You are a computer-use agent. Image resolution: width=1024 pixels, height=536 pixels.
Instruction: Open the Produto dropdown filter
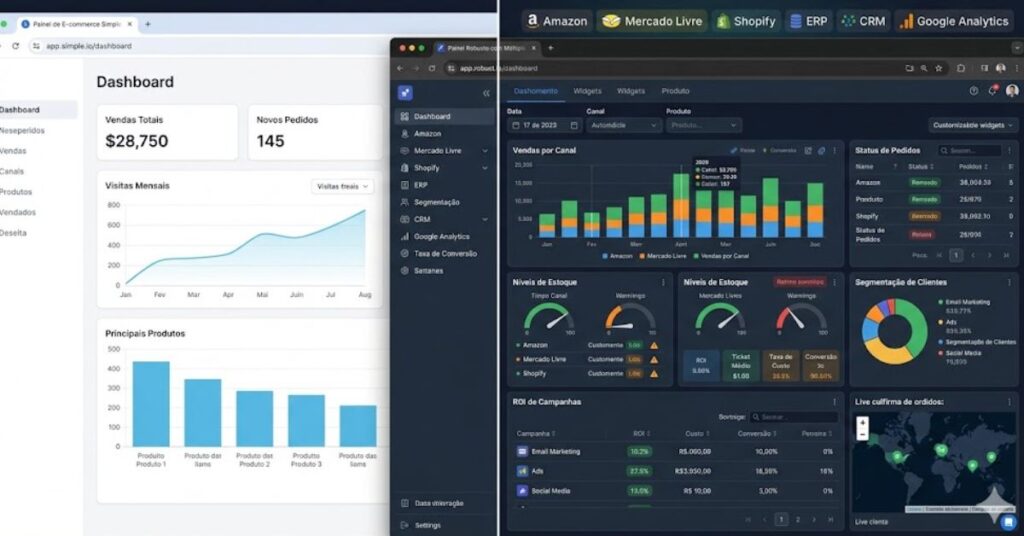click(x=703, y=125)
